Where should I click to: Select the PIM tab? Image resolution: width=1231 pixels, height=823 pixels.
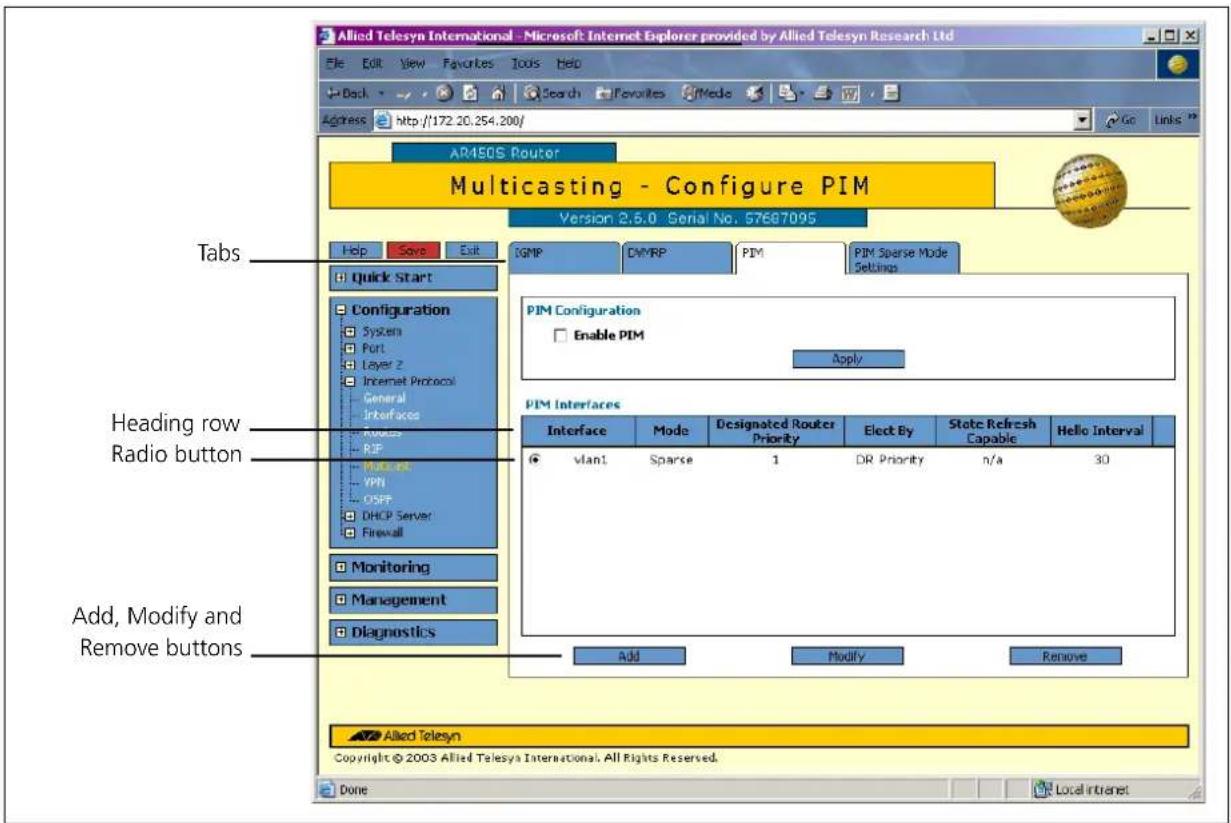790,257
